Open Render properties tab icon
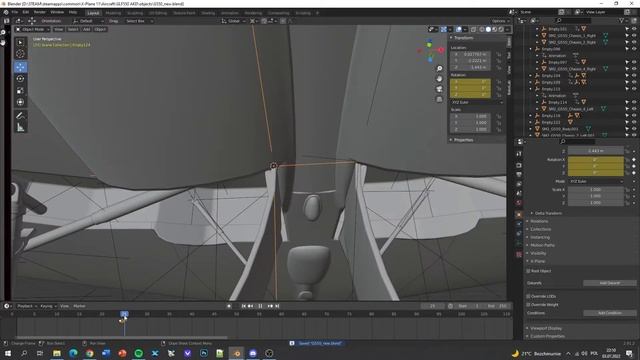 519,165
